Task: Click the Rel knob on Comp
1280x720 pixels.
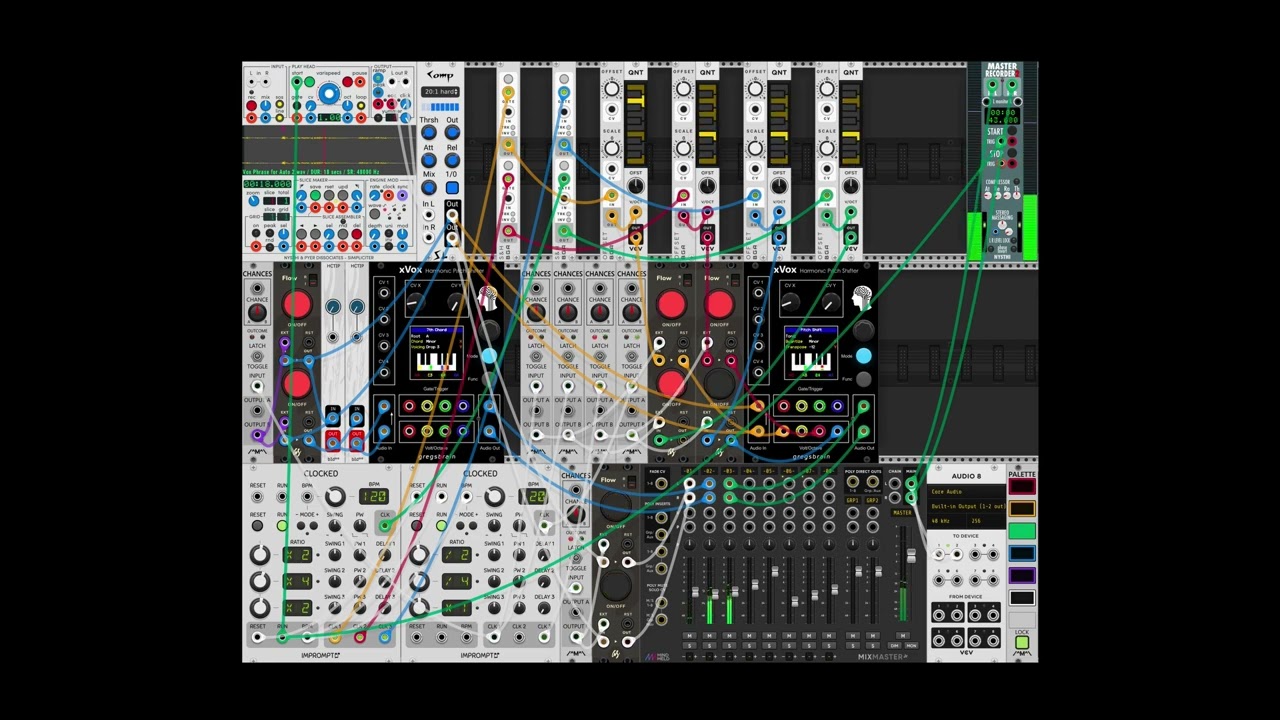Action: click(452, 160)
